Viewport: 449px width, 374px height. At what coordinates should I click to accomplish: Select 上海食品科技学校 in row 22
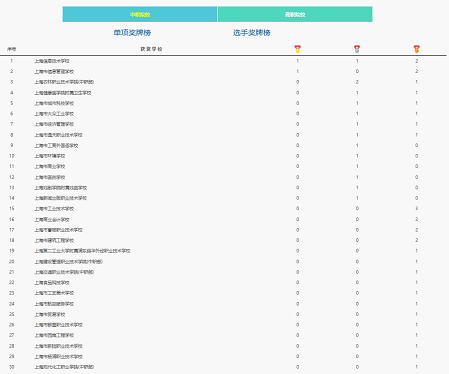(52, 283)
